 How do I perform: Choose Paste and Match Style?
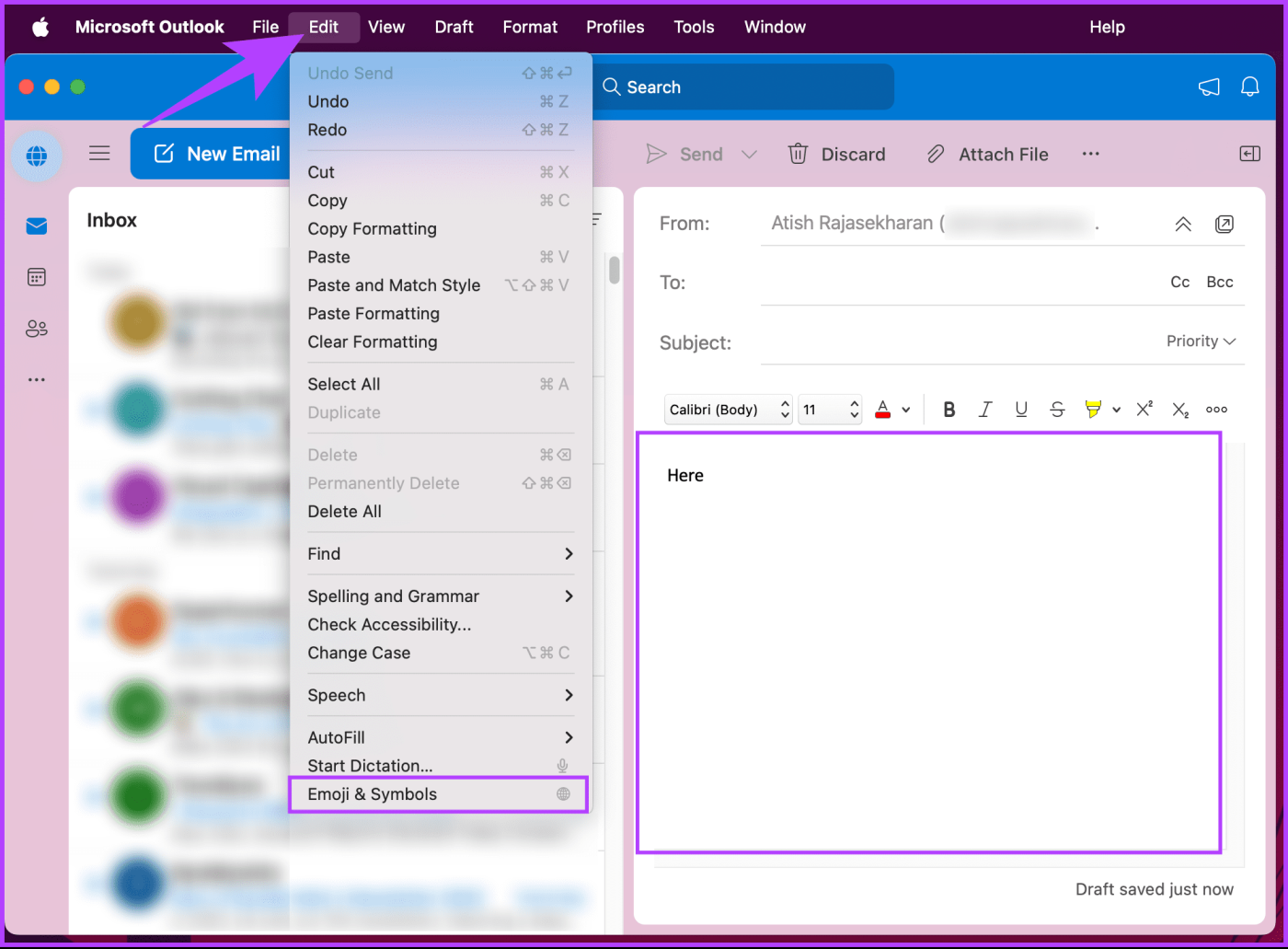pos(441,285)
